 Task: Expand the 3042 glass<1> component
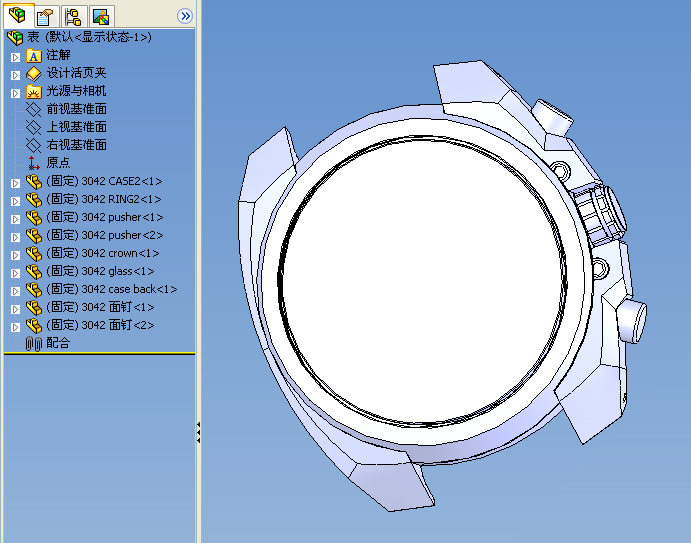(15, 274)
